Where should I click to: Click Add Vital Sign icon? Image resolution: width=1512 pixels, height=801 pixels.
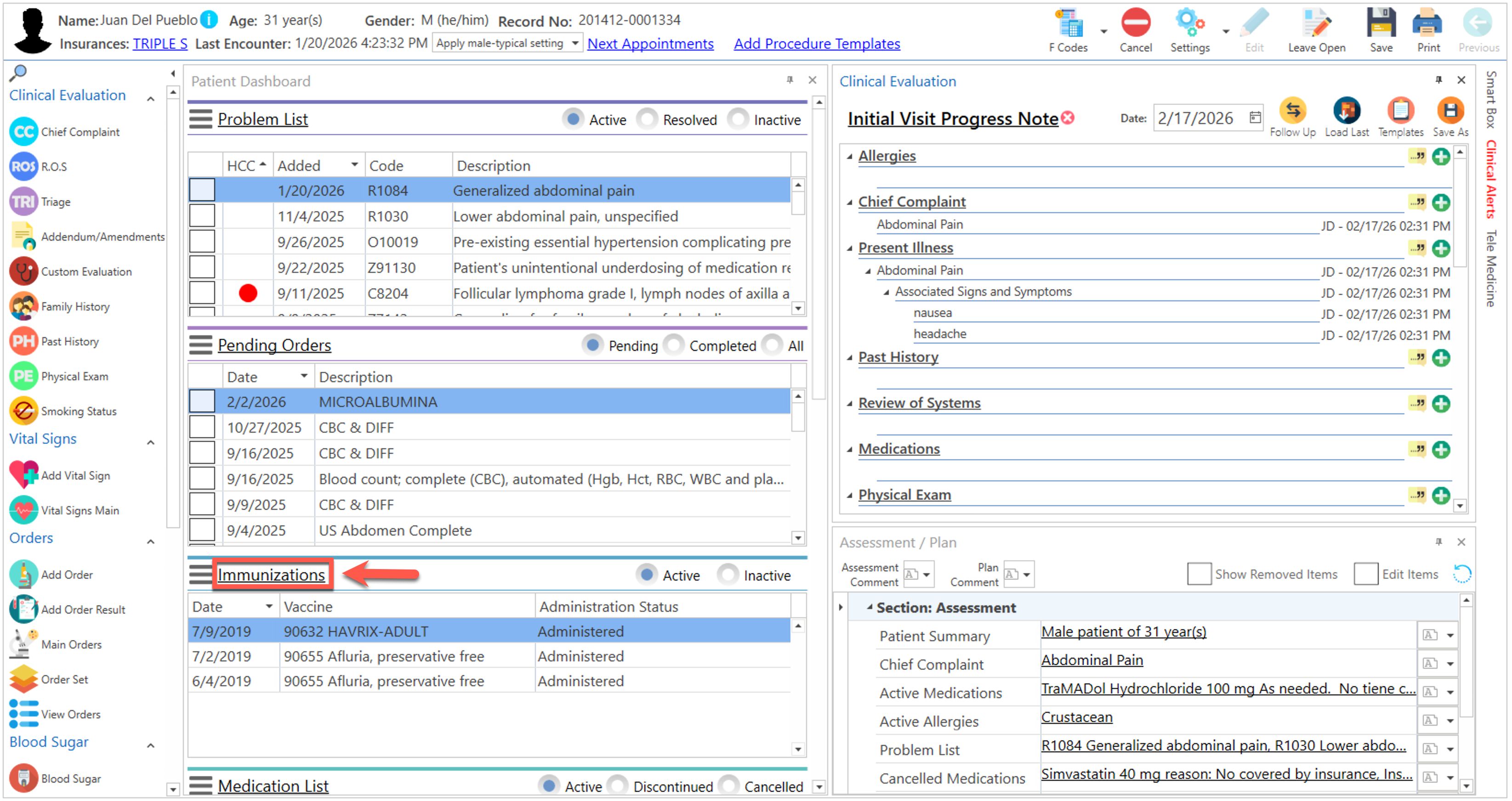[x=24, y=475]
